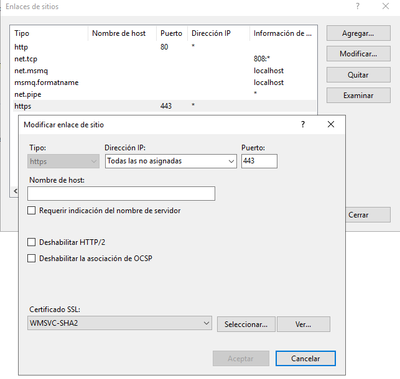Image resolution: width=400 pixels, height=379 pixels.
Task: Sort by the Puerto column header
Action: click(x=171, y=33)
